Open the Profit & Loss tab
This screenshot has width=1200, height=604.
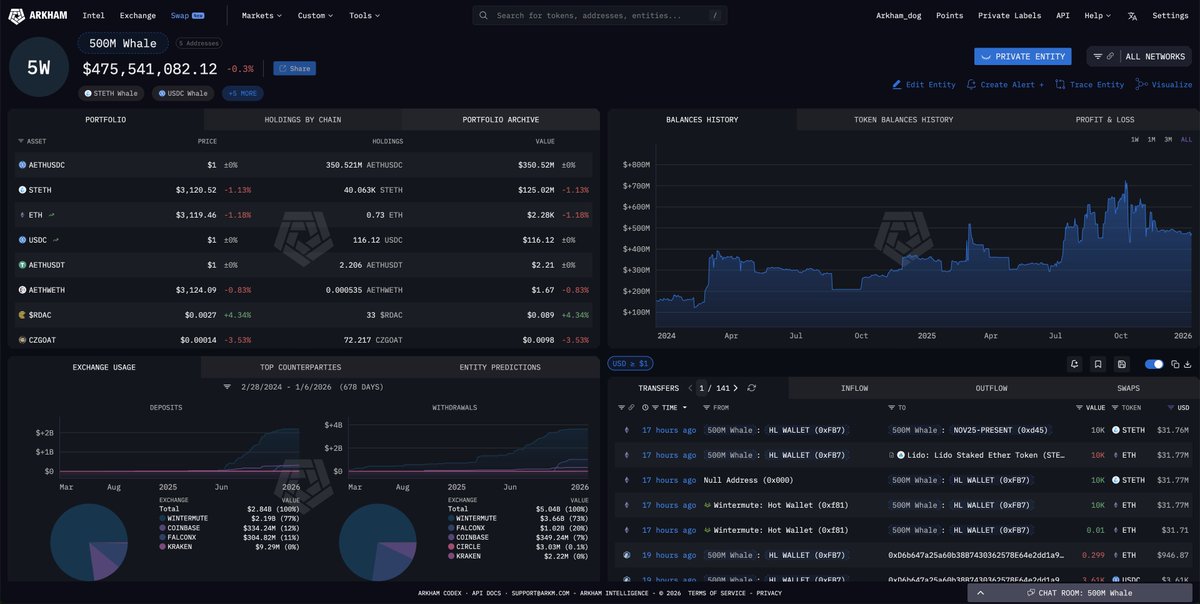1104,120
